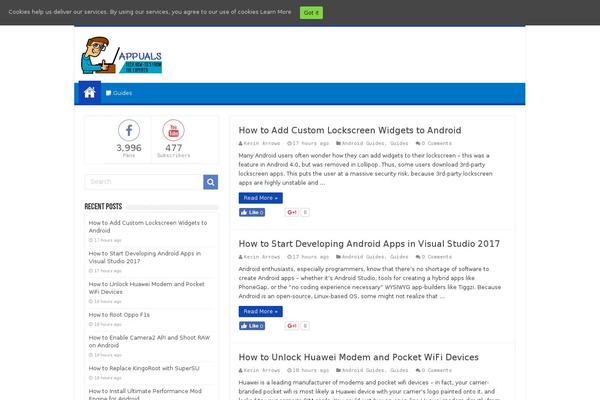Like the Lockscreen Widgets article on Facebook
Screen dimensions: 600x400
pyautogui.click(x=252, y=212)
